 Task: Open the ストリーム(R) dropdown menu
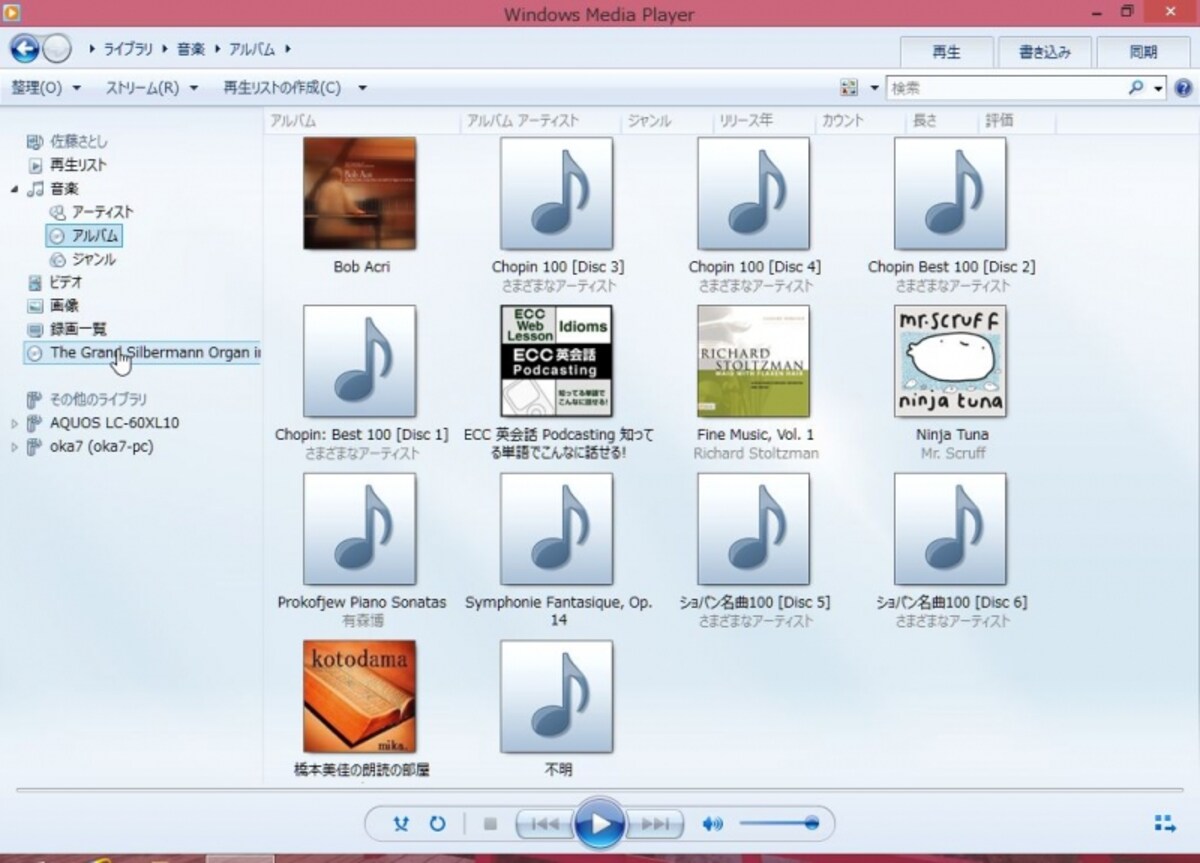tap(152, 88)
